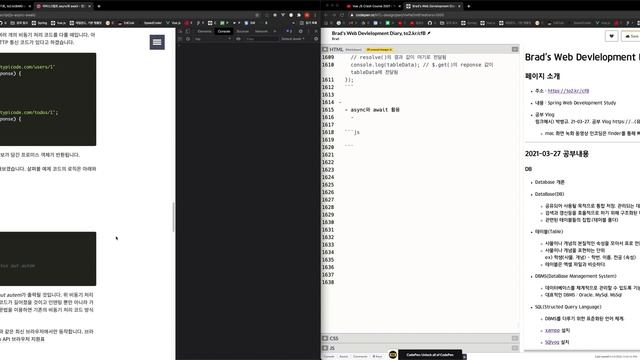The height and width of the screenshot is (360, 640).
Task: Save the pen with the Save button
Action: click(631, 36)
